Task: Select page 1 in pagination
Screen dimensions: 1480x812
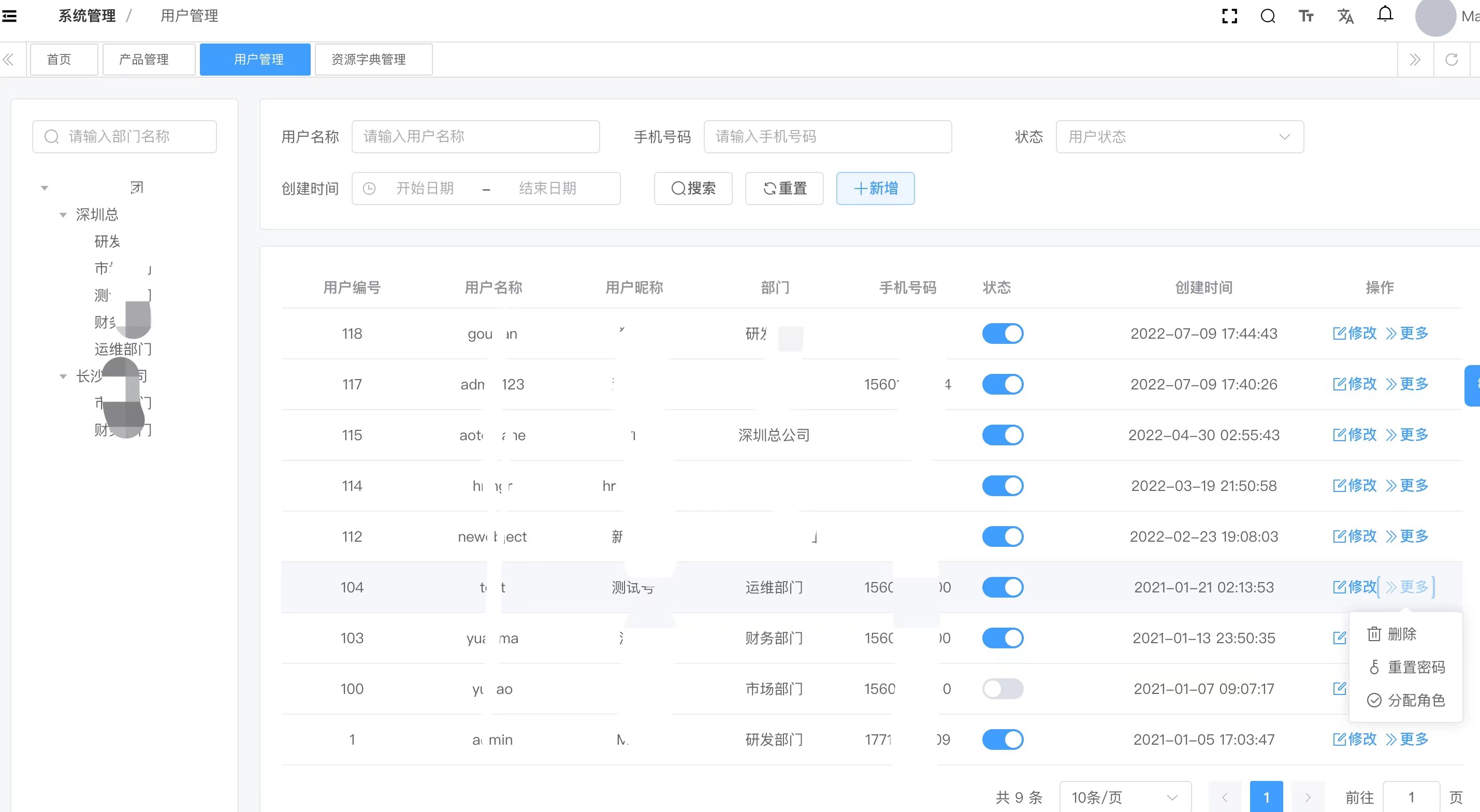Action: tap(1266, 797)
